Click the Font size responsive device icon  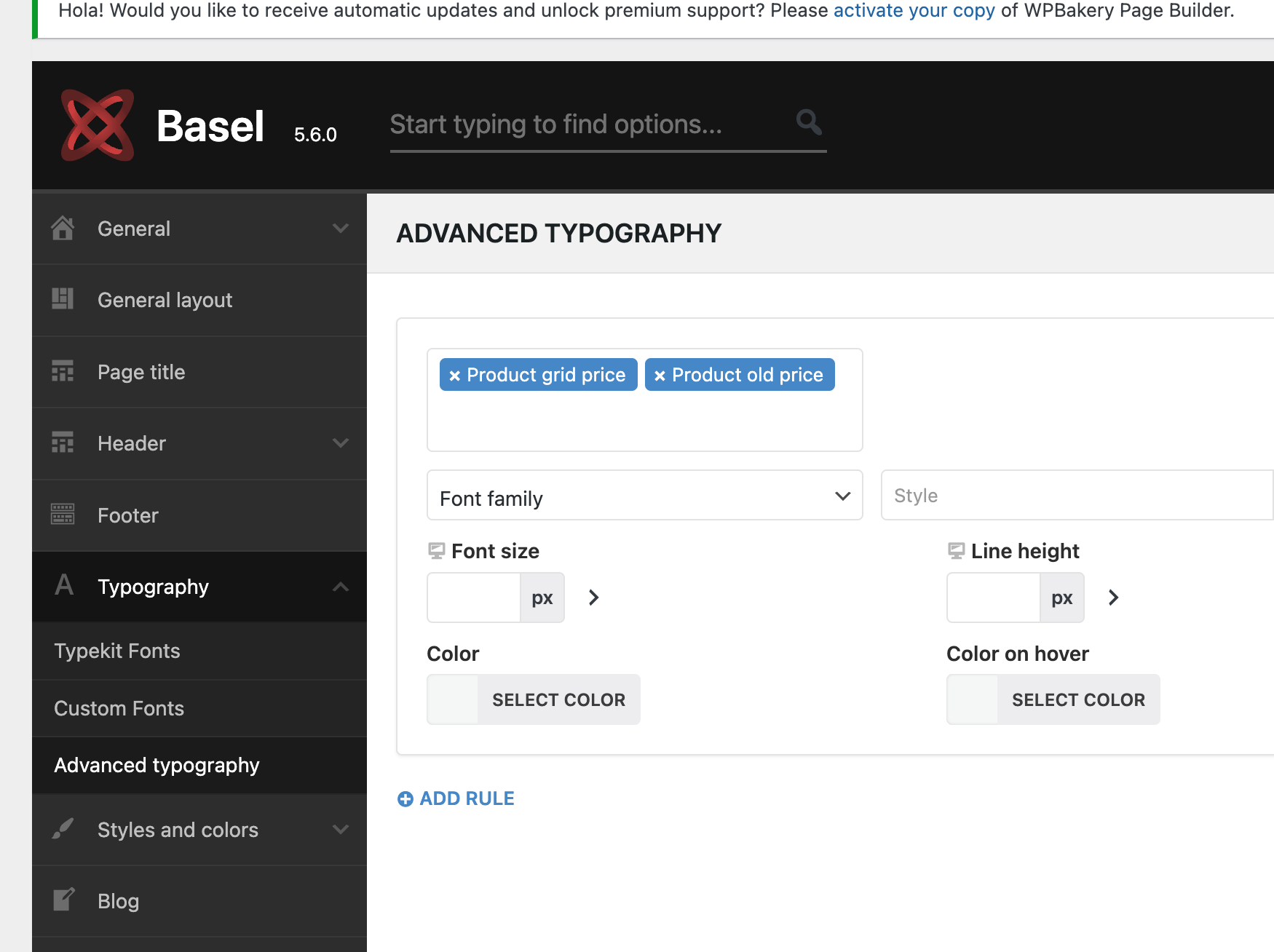(436, 551)
